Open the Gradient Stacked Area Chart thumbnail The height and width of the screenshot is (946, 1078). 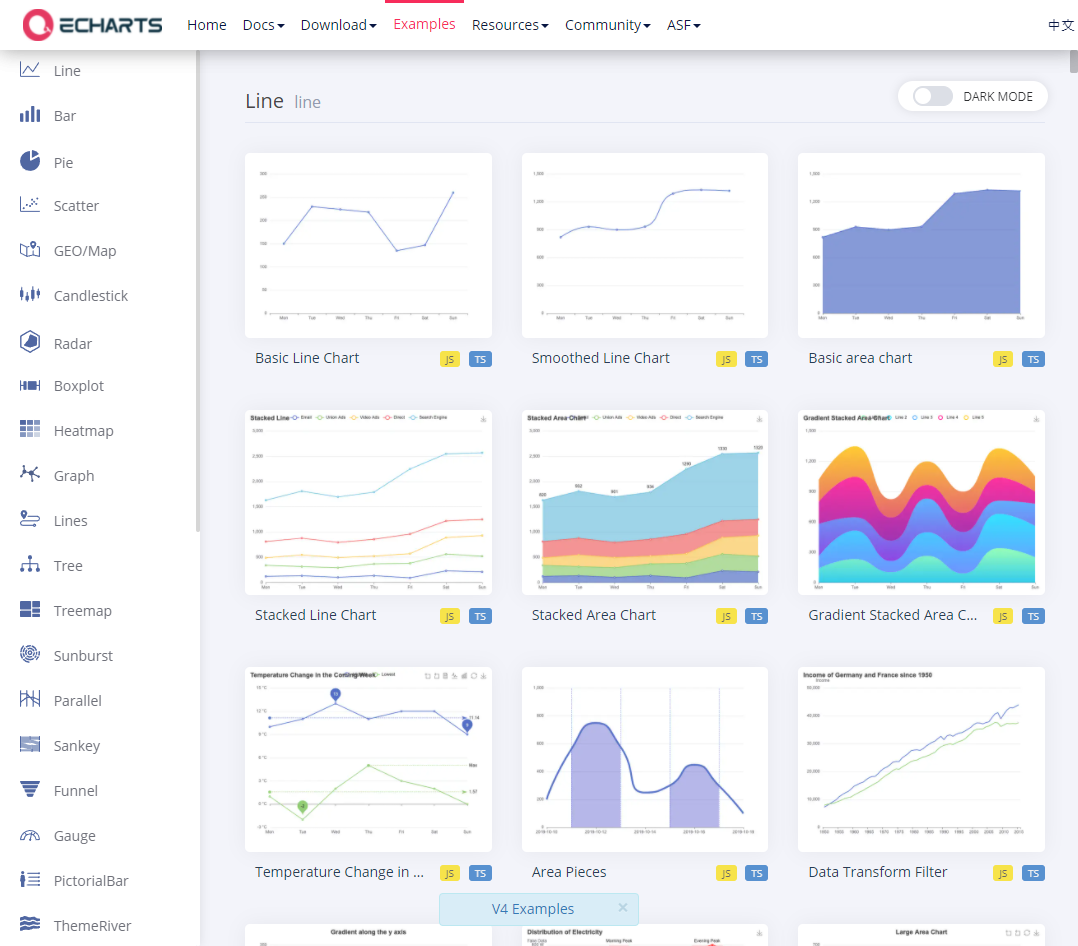(921, 502)
